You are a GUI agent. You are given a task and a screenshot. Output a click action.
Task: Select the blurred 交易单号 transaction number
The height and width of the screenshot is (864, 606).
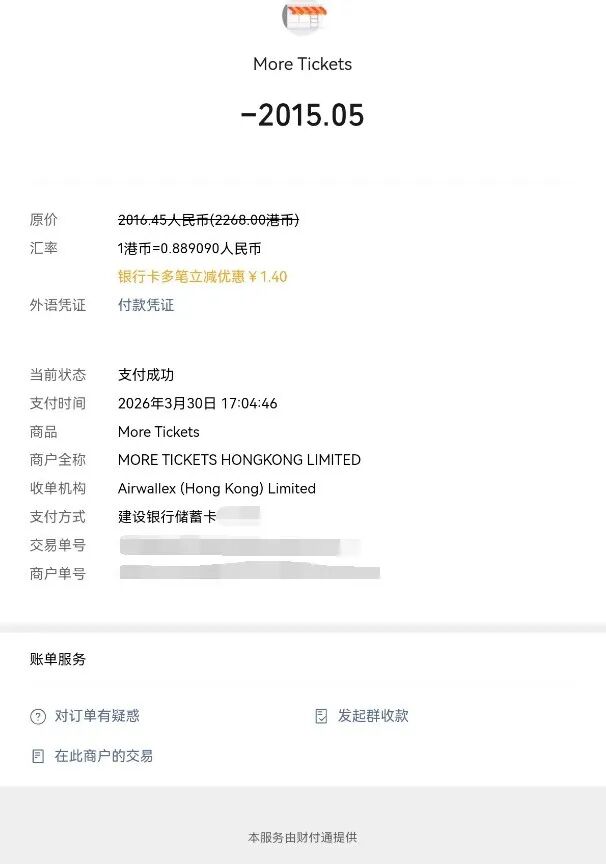[240, 546]
